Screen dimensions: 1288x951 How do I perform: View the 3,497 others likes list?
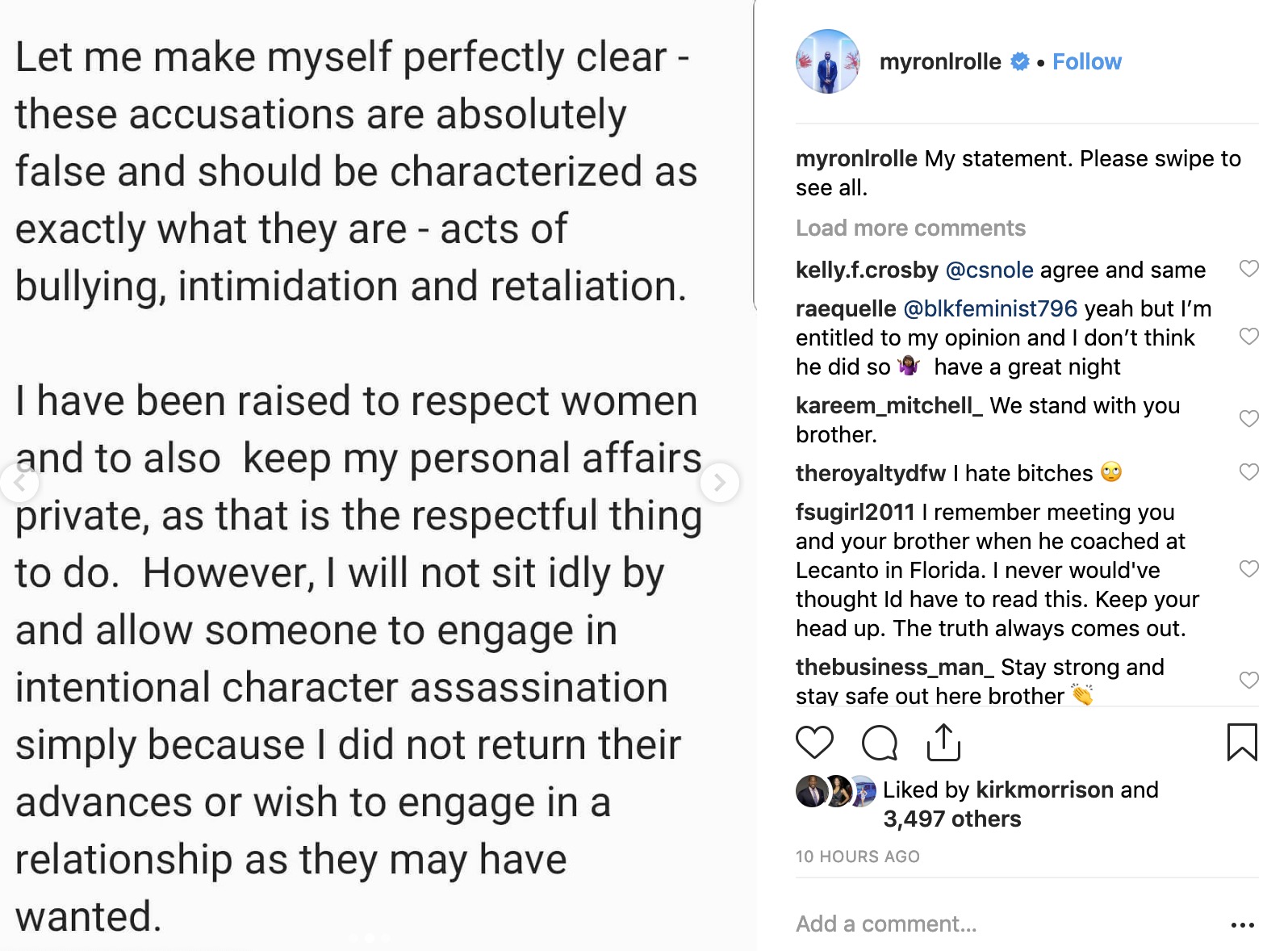coord(951,819)
